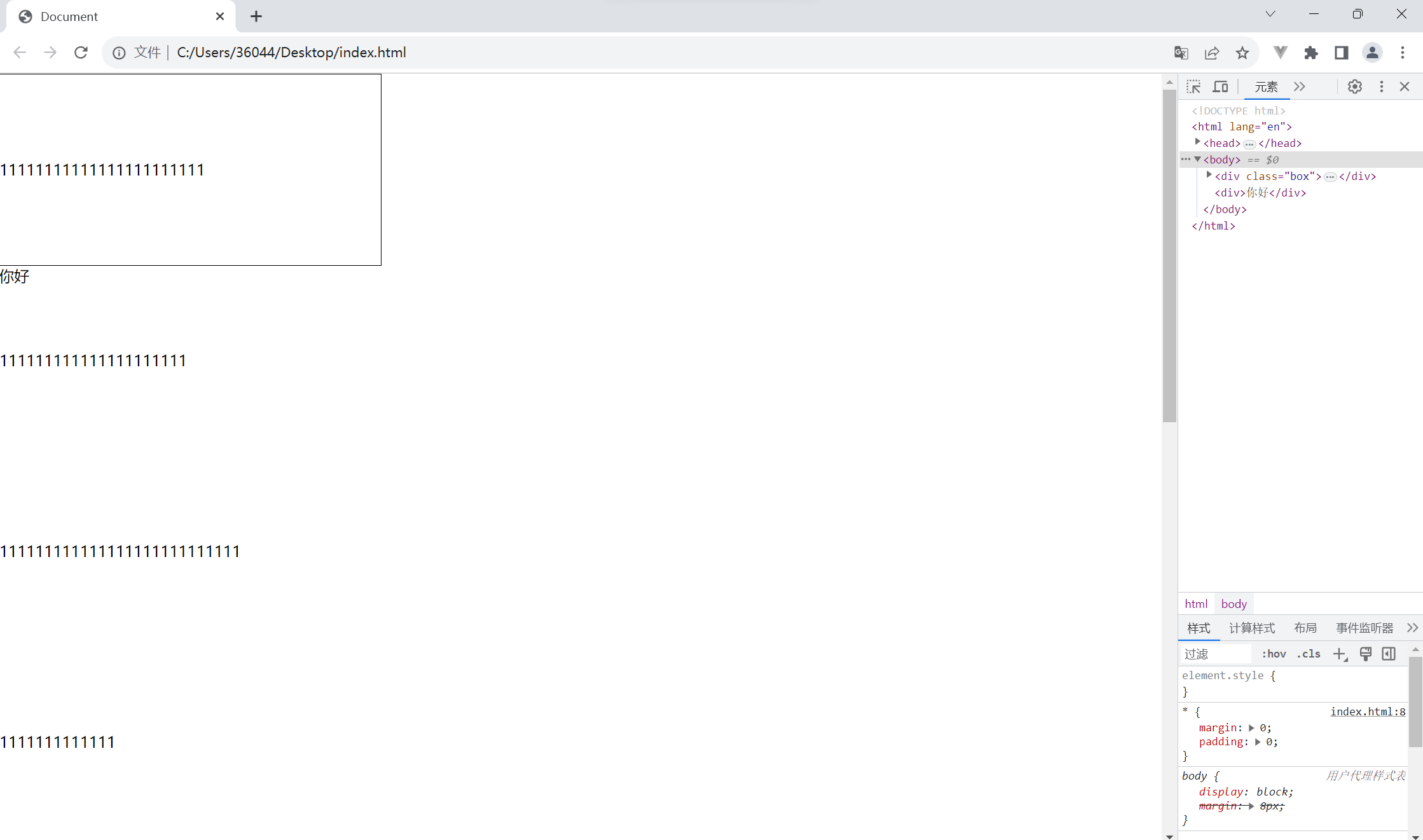Screen dimensions: 1423x840
Task: Switch to the 事件监听器 tab
Action: coord(1365,628)
